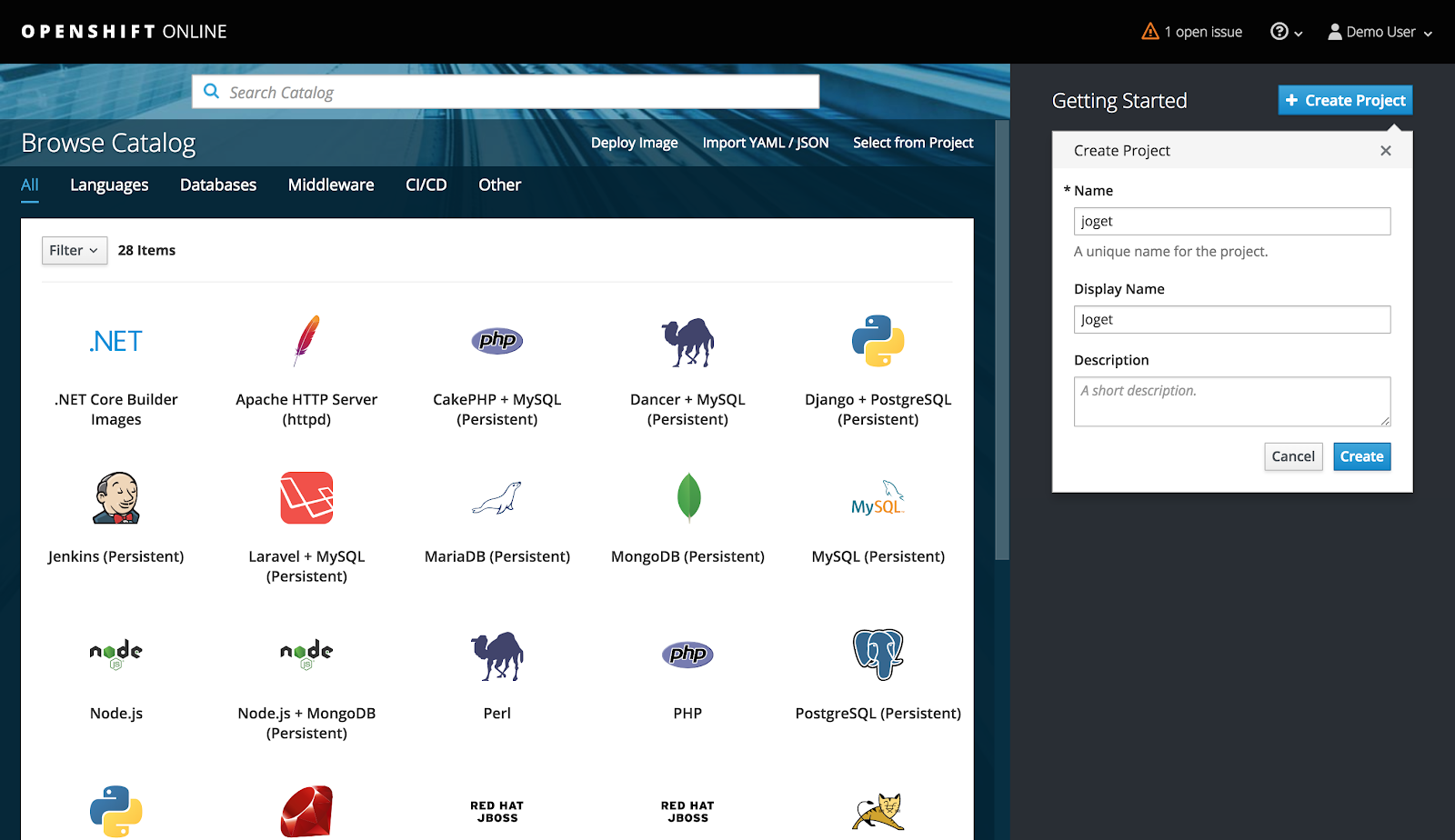Select the Laravel + MySQL red icon
This screenshot has height=840, width=1455.
pos(306,498)
